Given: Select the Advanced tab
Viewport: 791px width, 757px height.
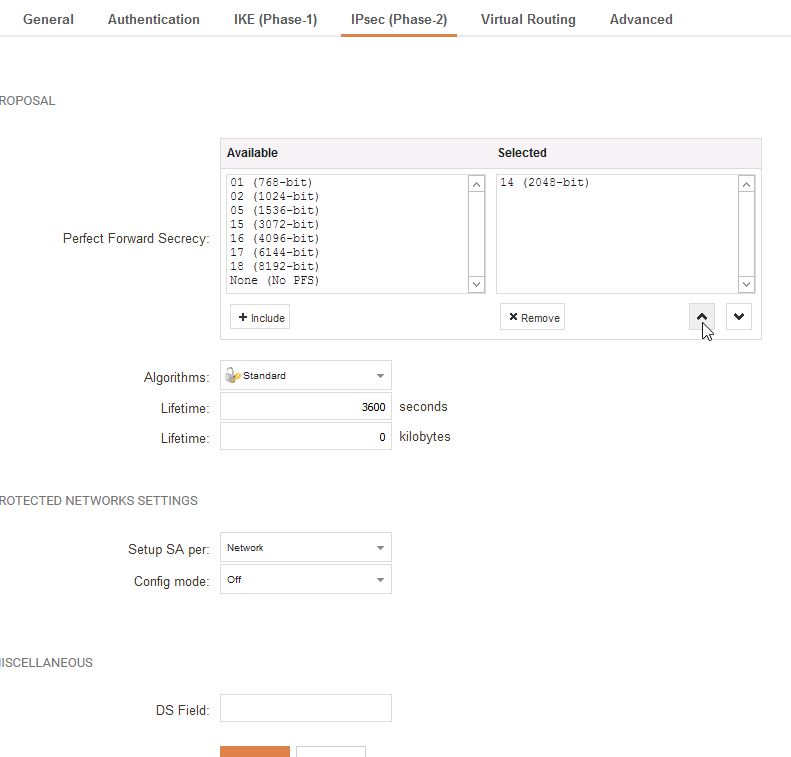Looking at the screenshot, I should [x=641, y=19].
